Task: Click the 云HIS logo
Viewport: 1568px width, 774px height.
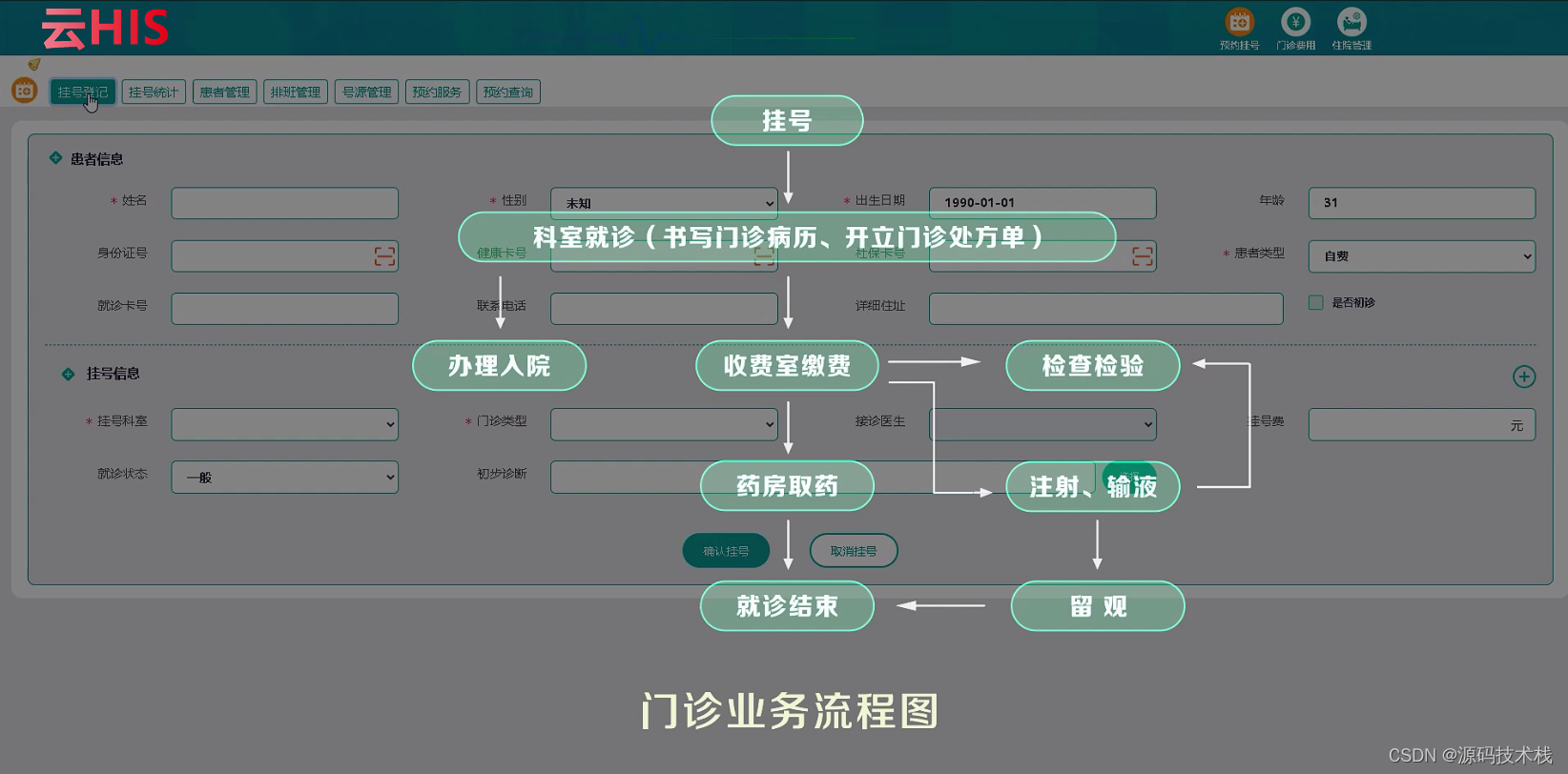Action: click(105, 29)
